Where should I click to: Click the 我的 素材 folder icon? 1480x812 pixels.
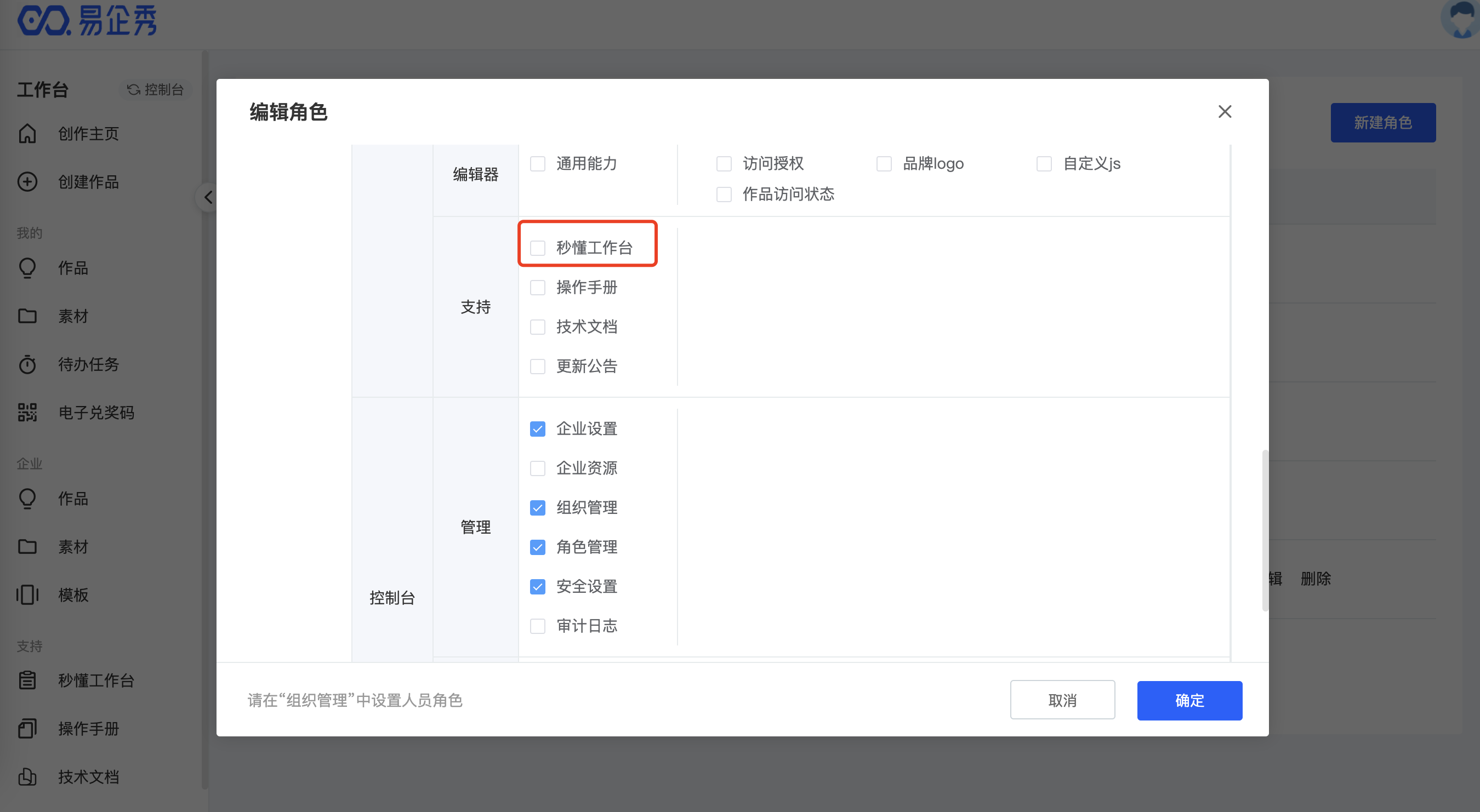27,316
